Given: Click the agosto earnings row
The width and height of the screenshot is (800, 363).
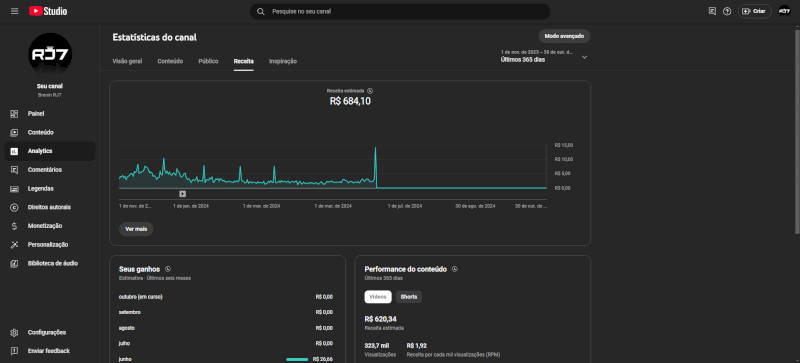Looking at the screenshot, I should 226,328.
